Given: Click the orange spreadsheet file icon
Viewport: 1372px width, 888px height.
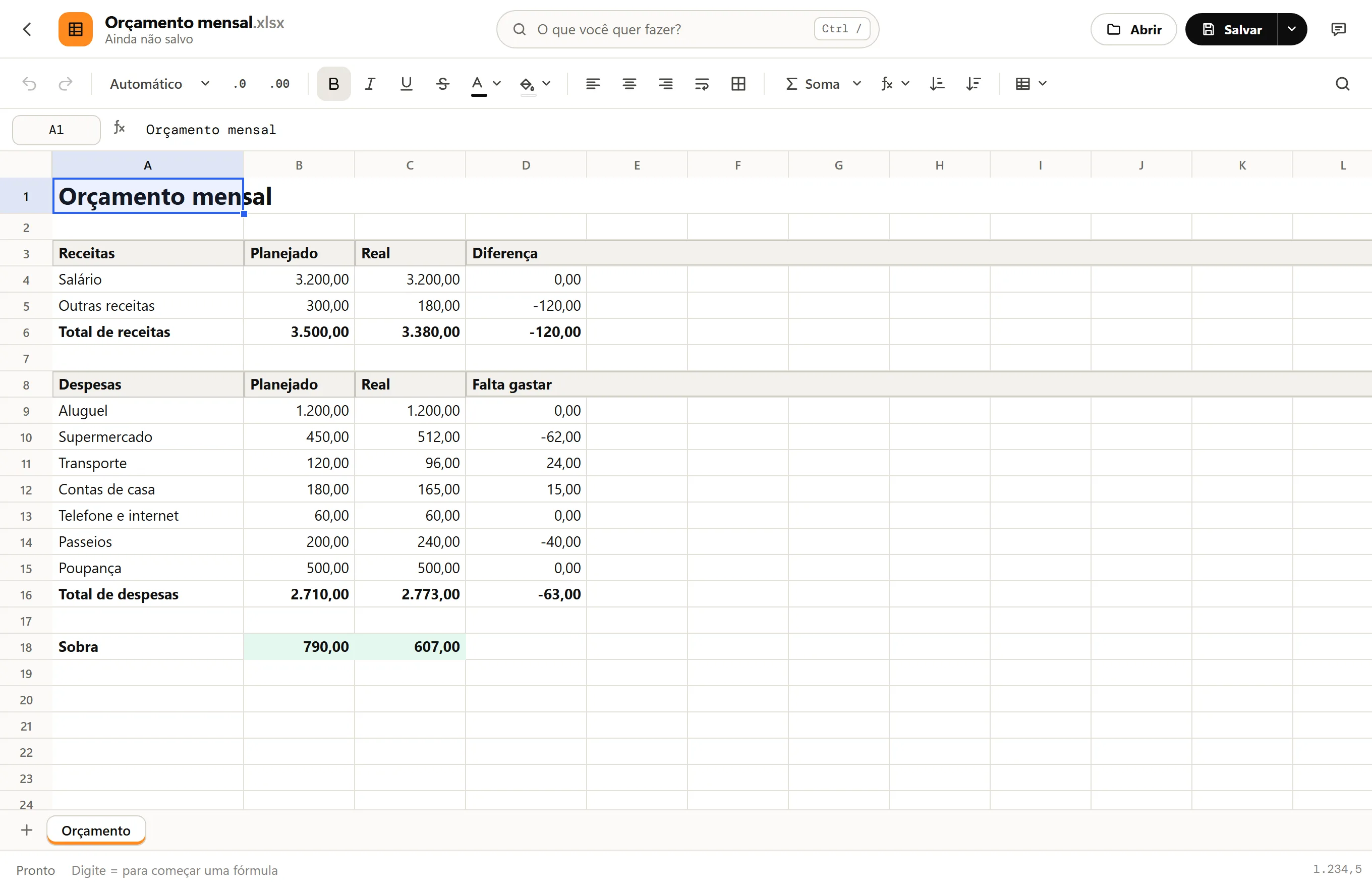Looking at the screenshot, I should click(x=76, y=29).
